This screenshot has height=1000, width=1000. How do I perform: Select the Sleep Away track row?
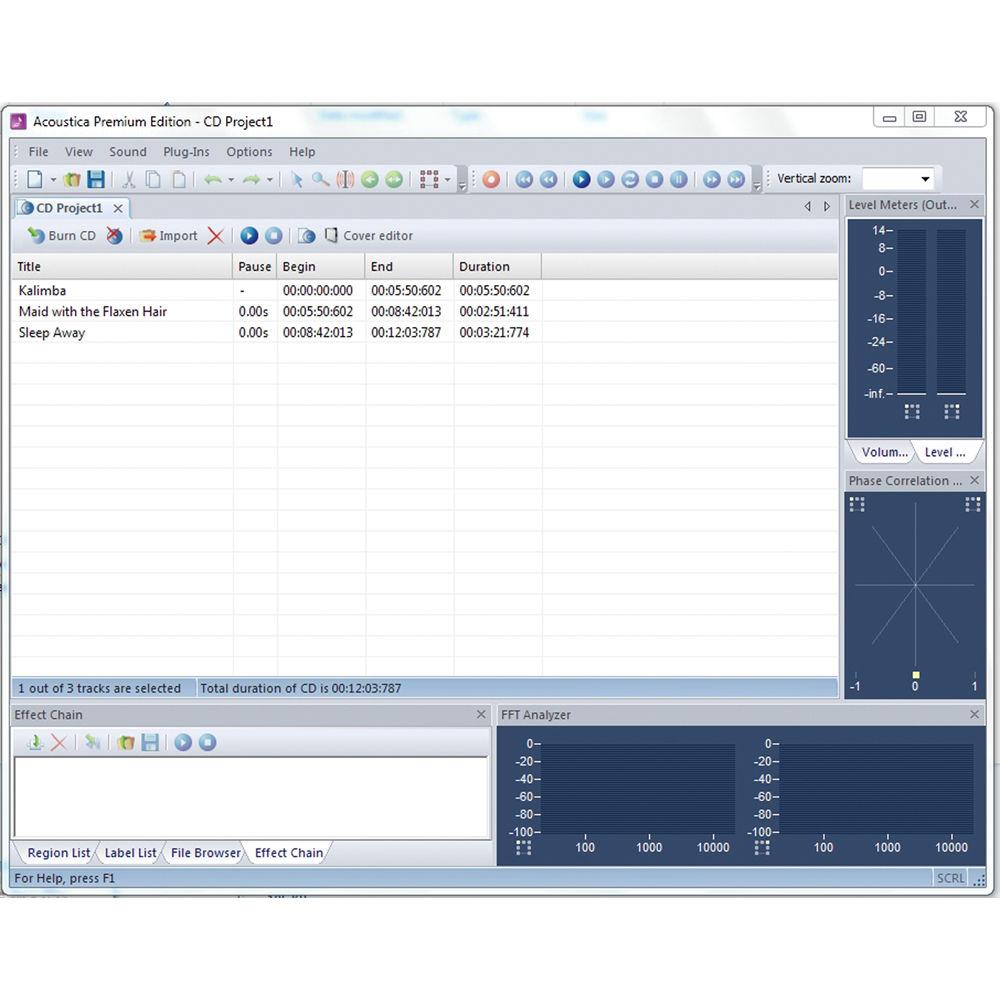(52, 333)
